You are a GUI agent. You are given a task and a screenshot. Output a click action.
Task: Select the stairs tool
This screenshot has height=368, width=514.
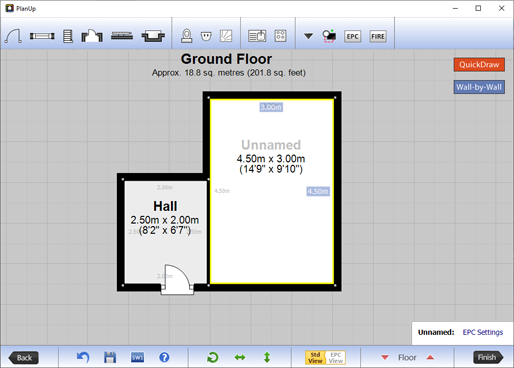coord(68,36)
